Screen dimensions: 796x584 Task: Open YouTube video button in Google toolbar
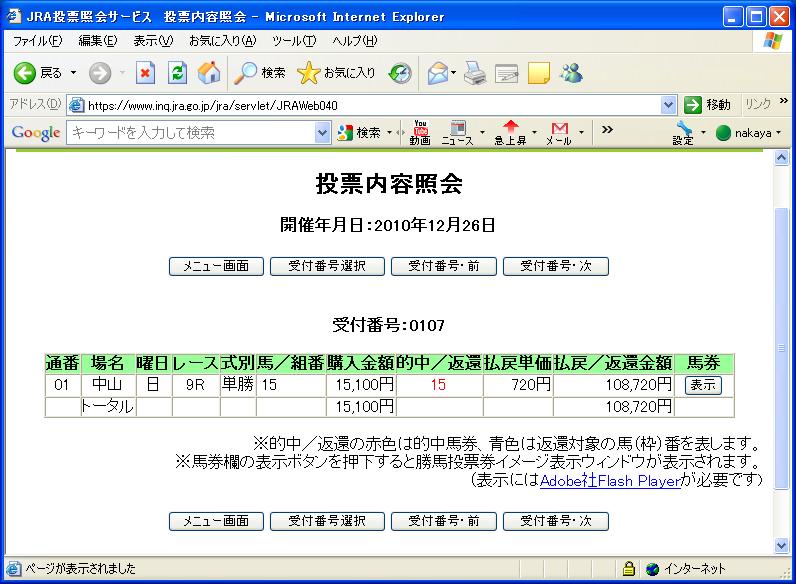point(420,133)
